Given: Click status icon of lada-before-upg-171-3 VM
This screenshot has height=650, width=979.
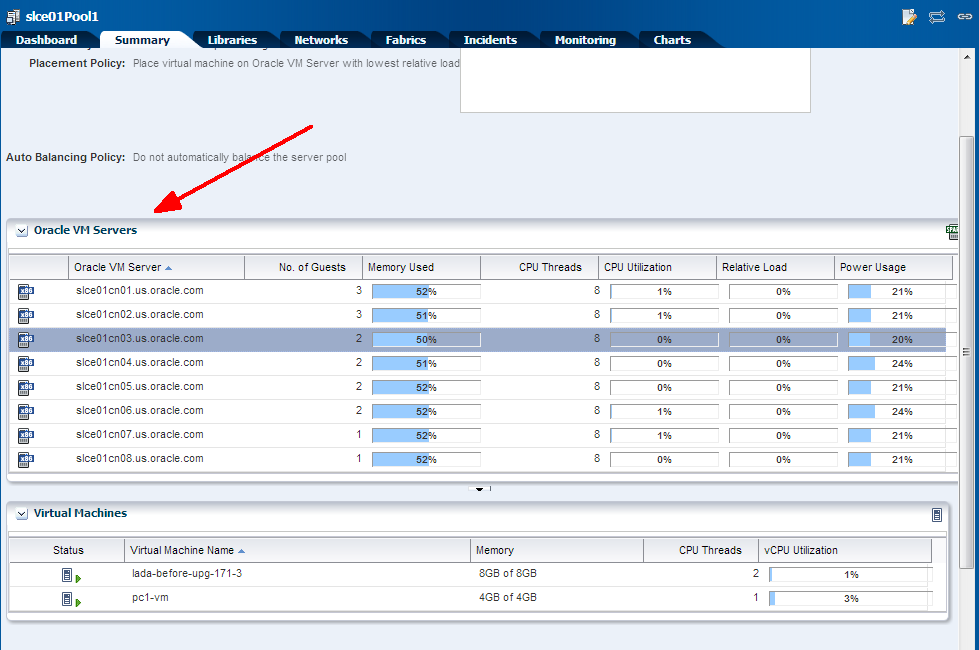Looking at the screenshot, I should [x=71, y=575].
